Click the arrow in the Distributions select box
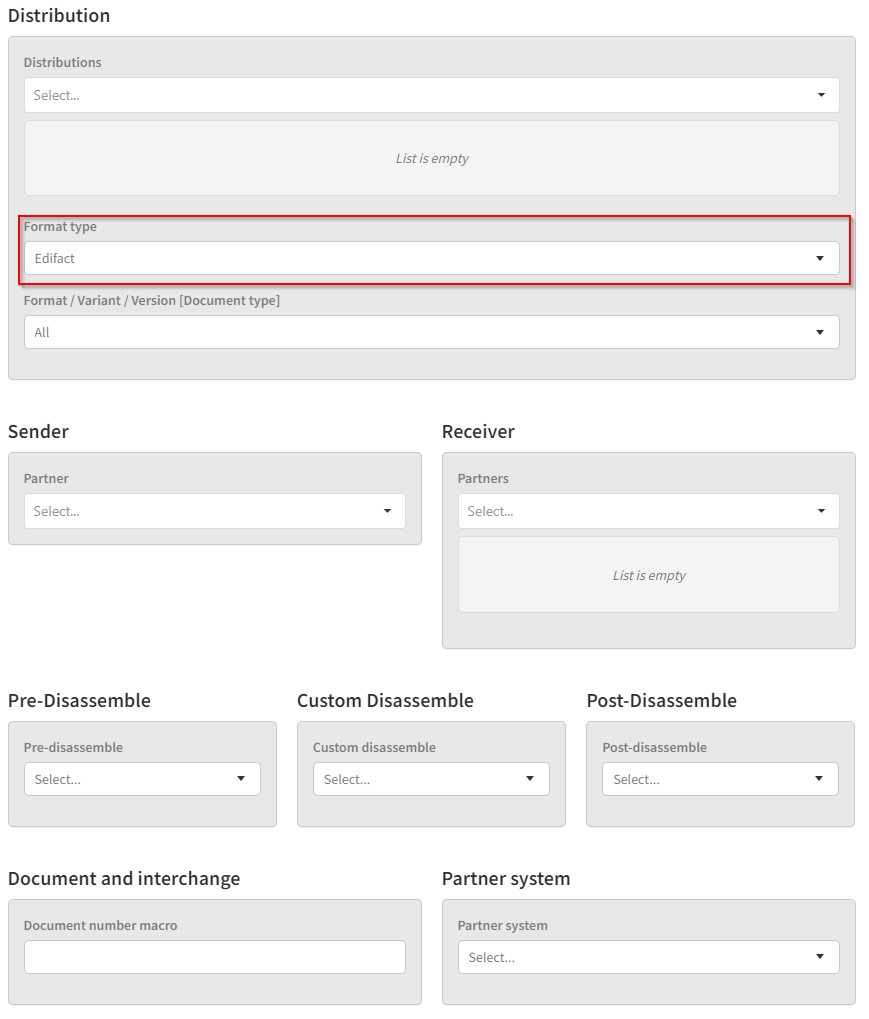869x1019 pixels. pyautogui.click(x=821, y=95)
